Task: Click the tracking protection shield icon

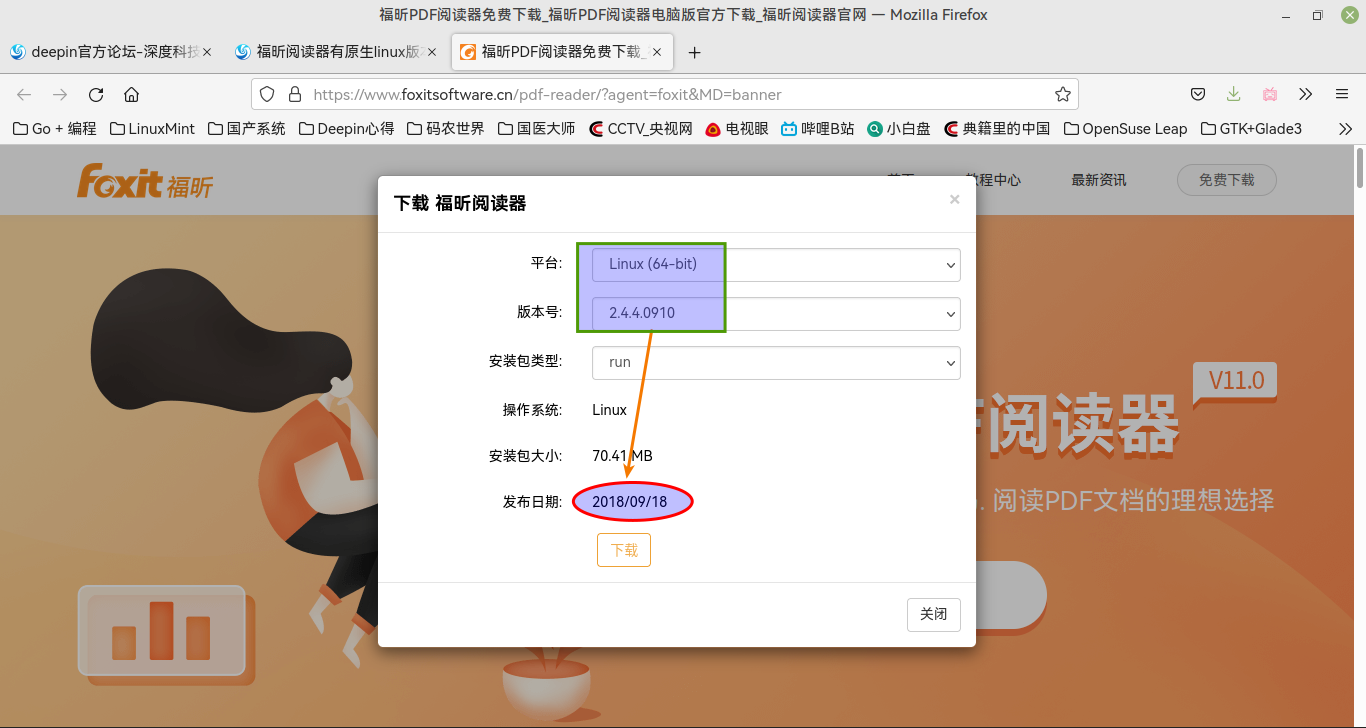Action: tap(266, 93)
